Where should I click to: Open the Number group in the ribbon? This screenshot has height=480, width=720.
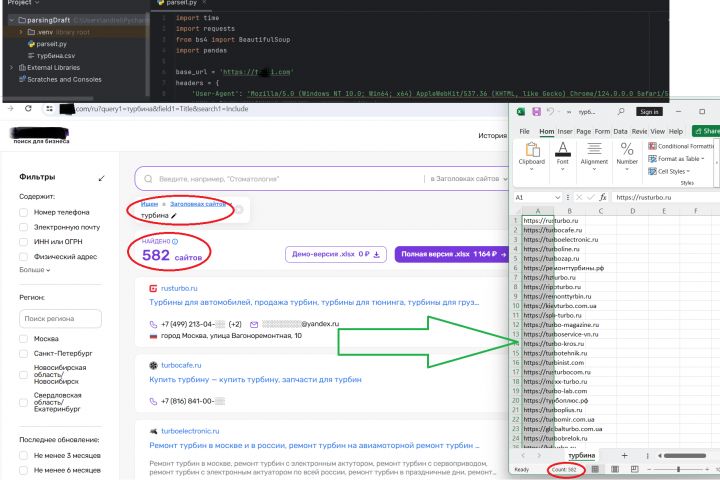pyautogui.click(x=627, y=156)
